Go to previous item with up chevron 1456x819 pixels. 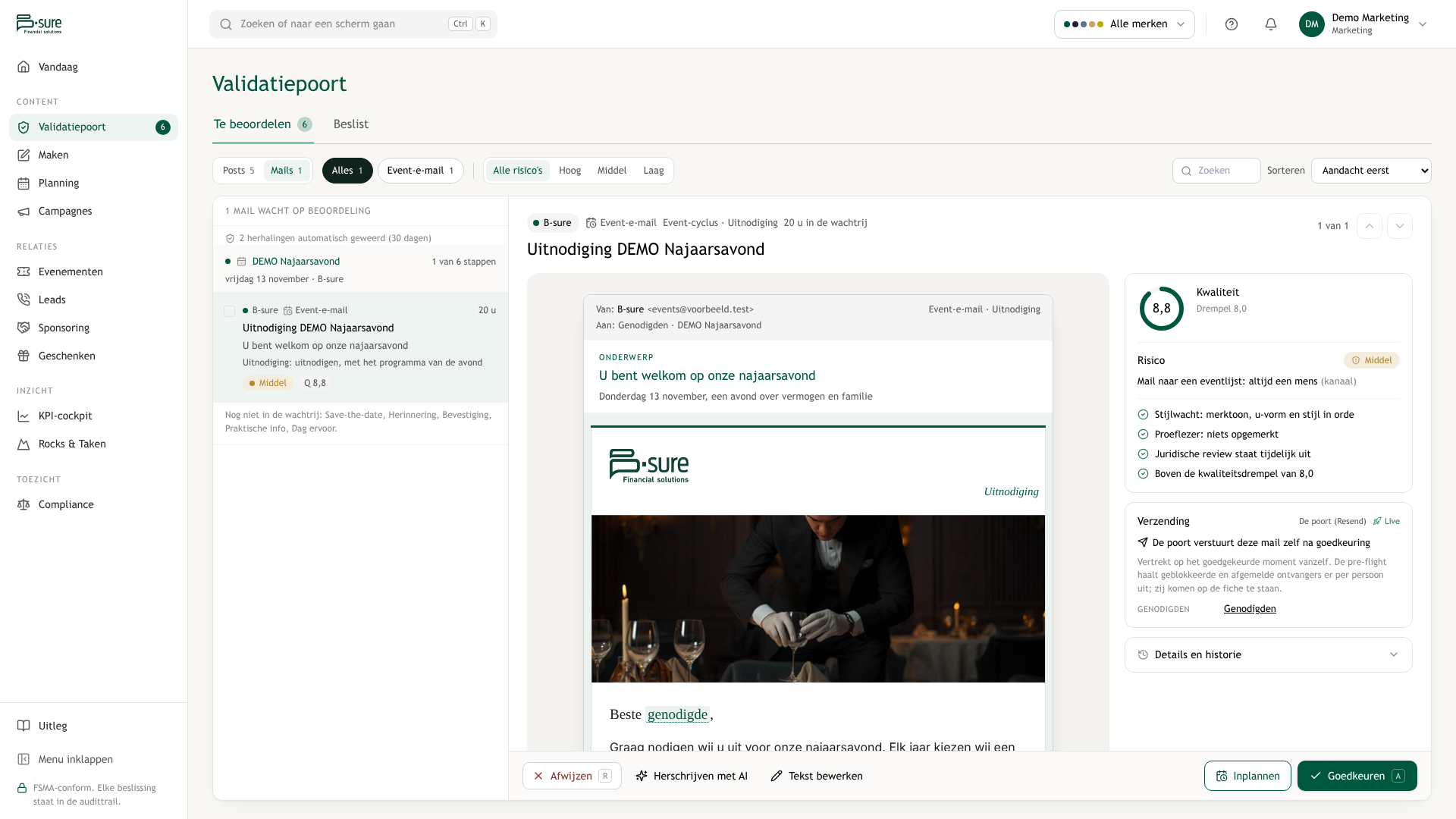click(x=1370, y=226)
